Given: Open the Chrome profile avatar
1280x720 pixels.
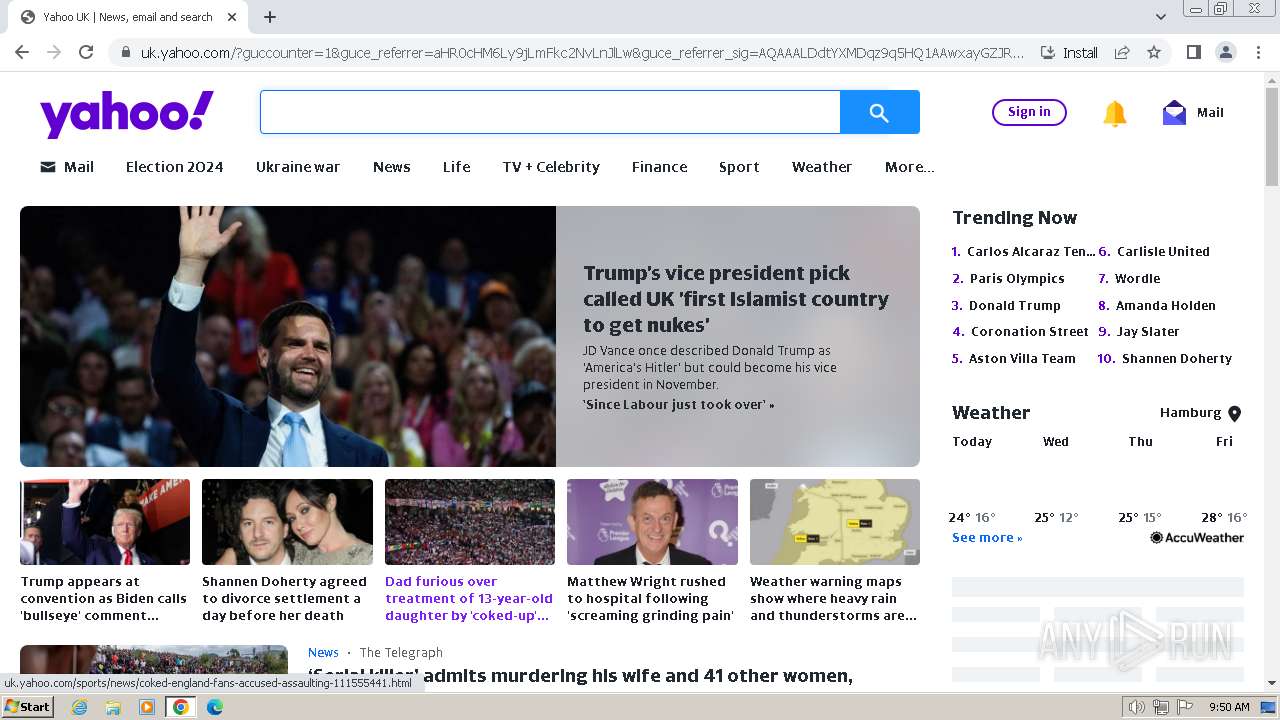Looking at the screenshot, I should click(x=1225, y=52).
